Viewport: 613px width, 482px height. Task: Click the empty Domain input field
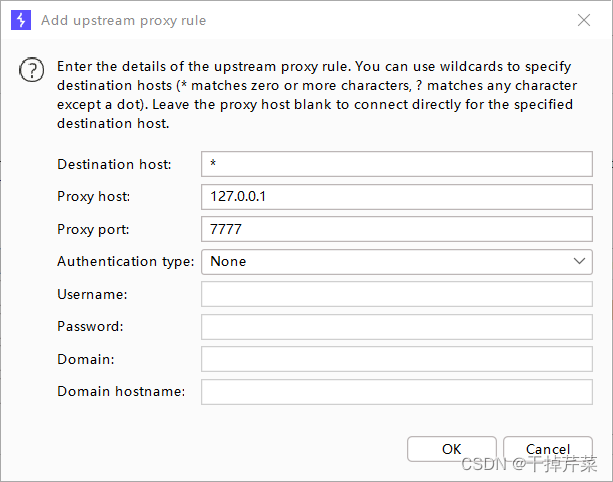[397, 359]
